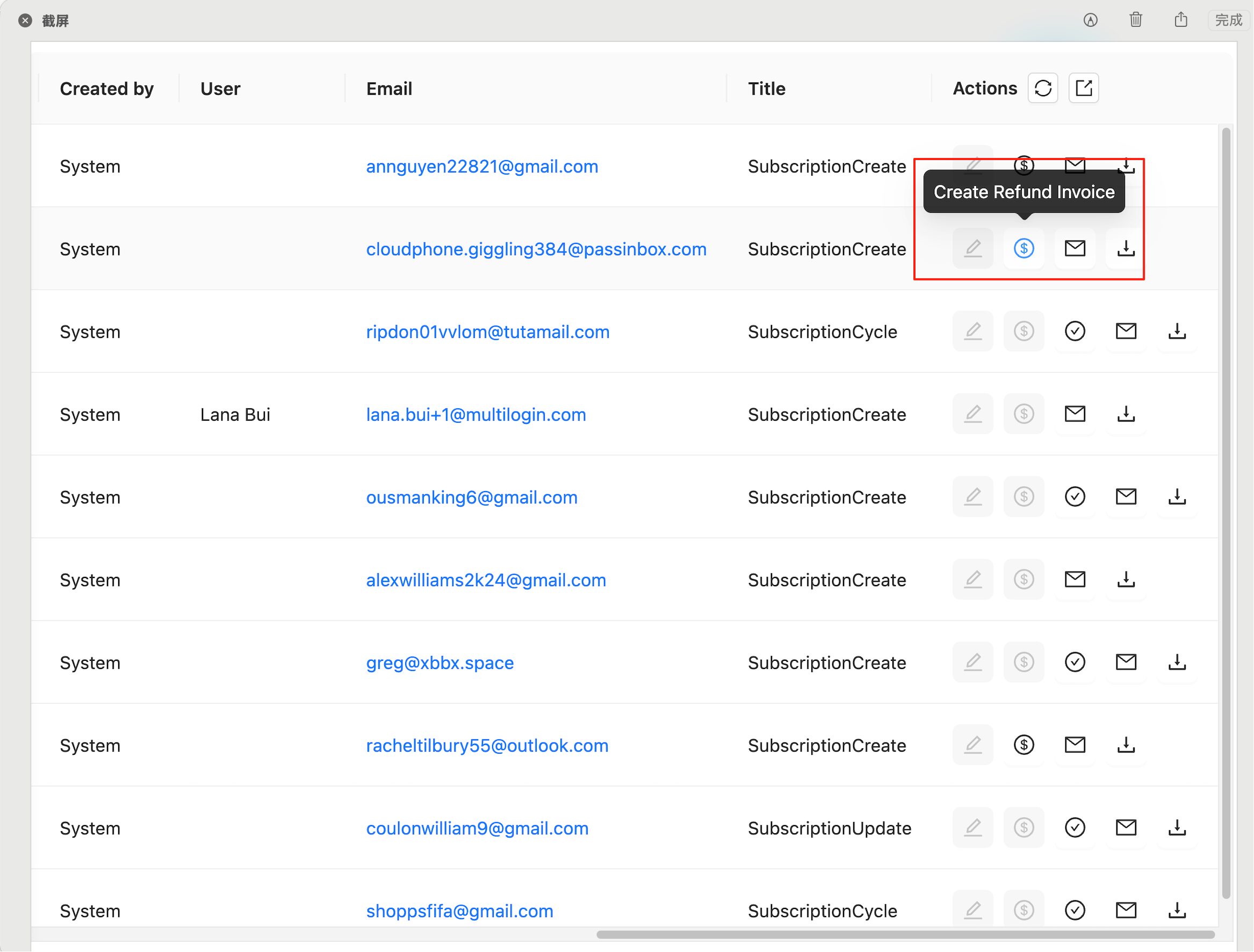Screen dimensions: 1254x952
Task: Open the annguyen22821@gmail.com email link
Action: click(482, 166)
